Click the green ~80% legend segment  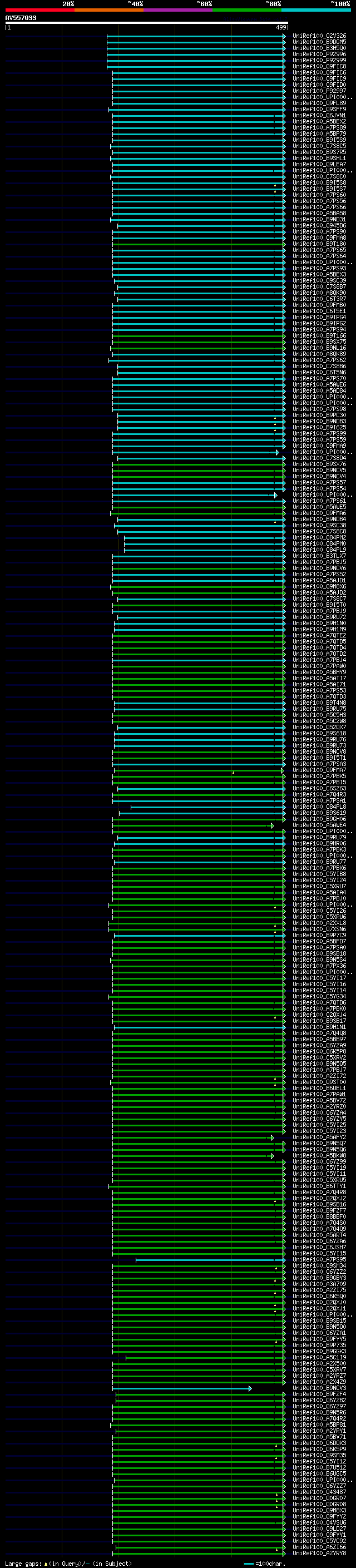click(x=247, y=10)
